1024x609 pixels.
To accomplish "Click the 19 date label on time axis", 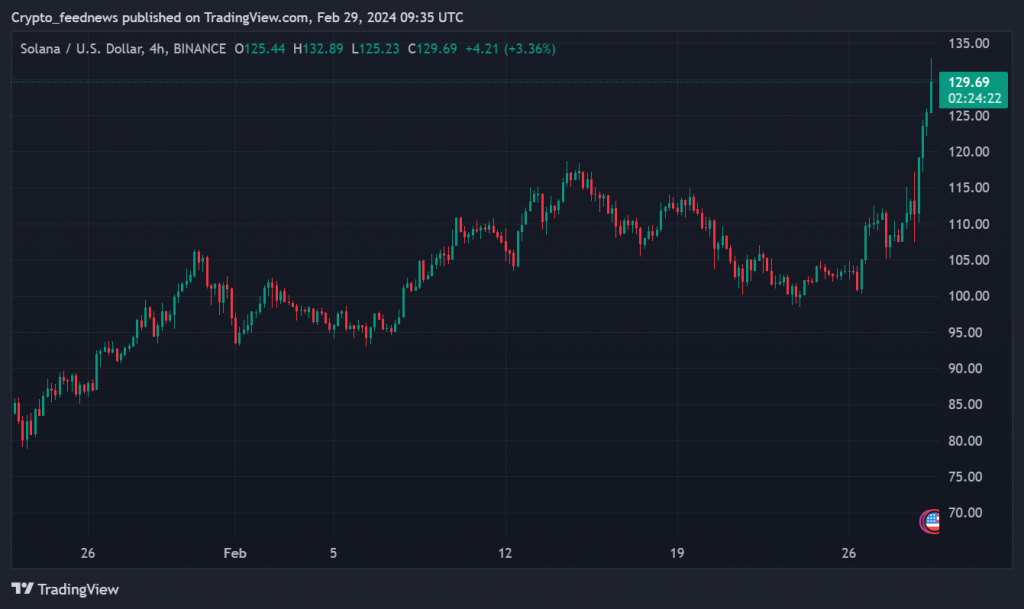I will coord(677,553).
